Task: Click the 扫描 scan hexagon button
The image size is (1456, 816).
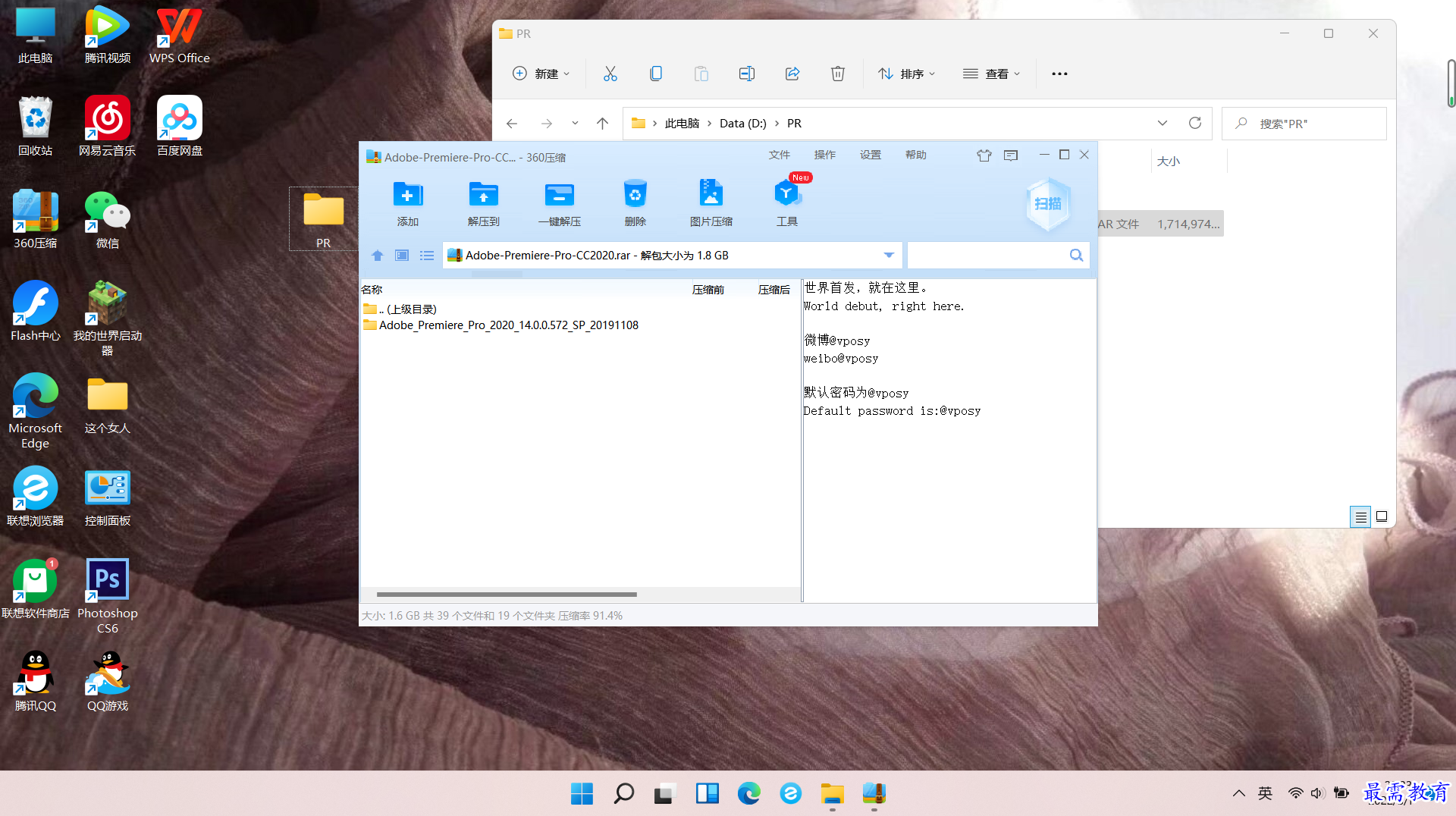Action: 1048,204
